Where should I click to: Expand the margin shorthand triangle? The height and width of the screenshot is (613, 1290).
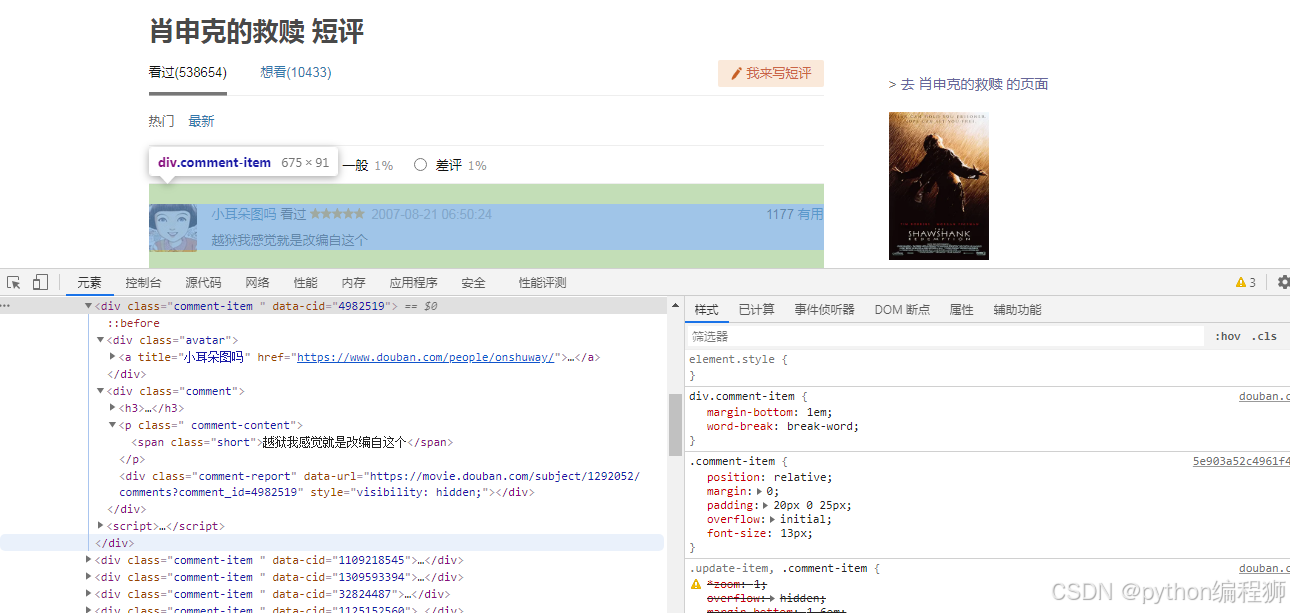[759, 491]
